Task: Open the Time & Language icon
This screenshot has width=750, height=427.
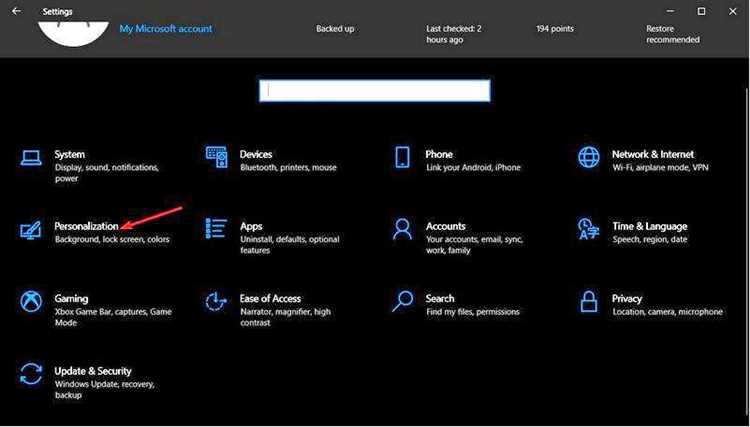Action: [x=588, y=229]
